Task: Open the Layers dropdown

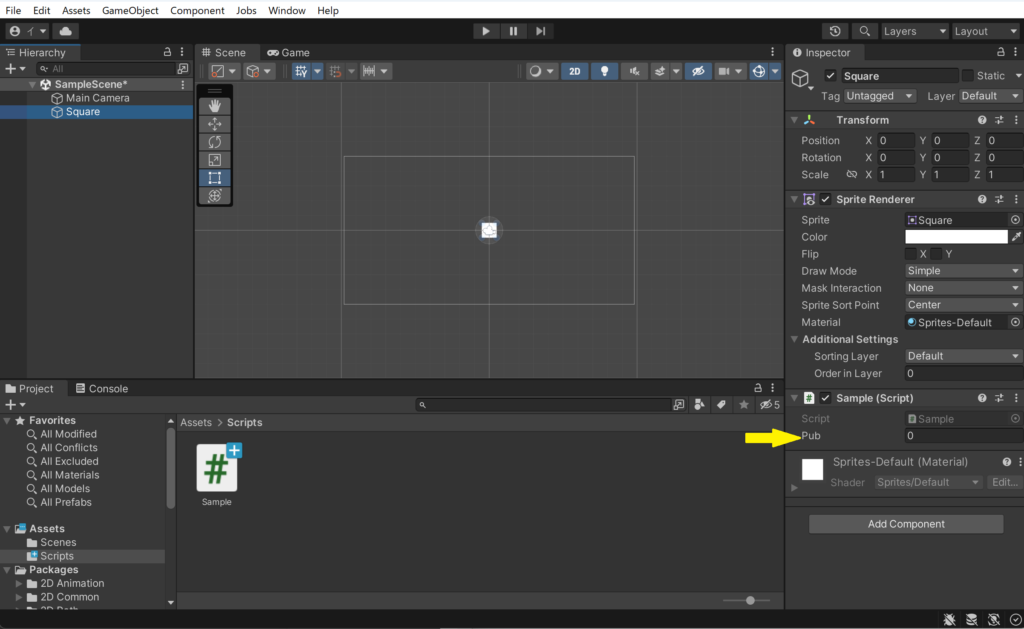Action: click(914, 31)
